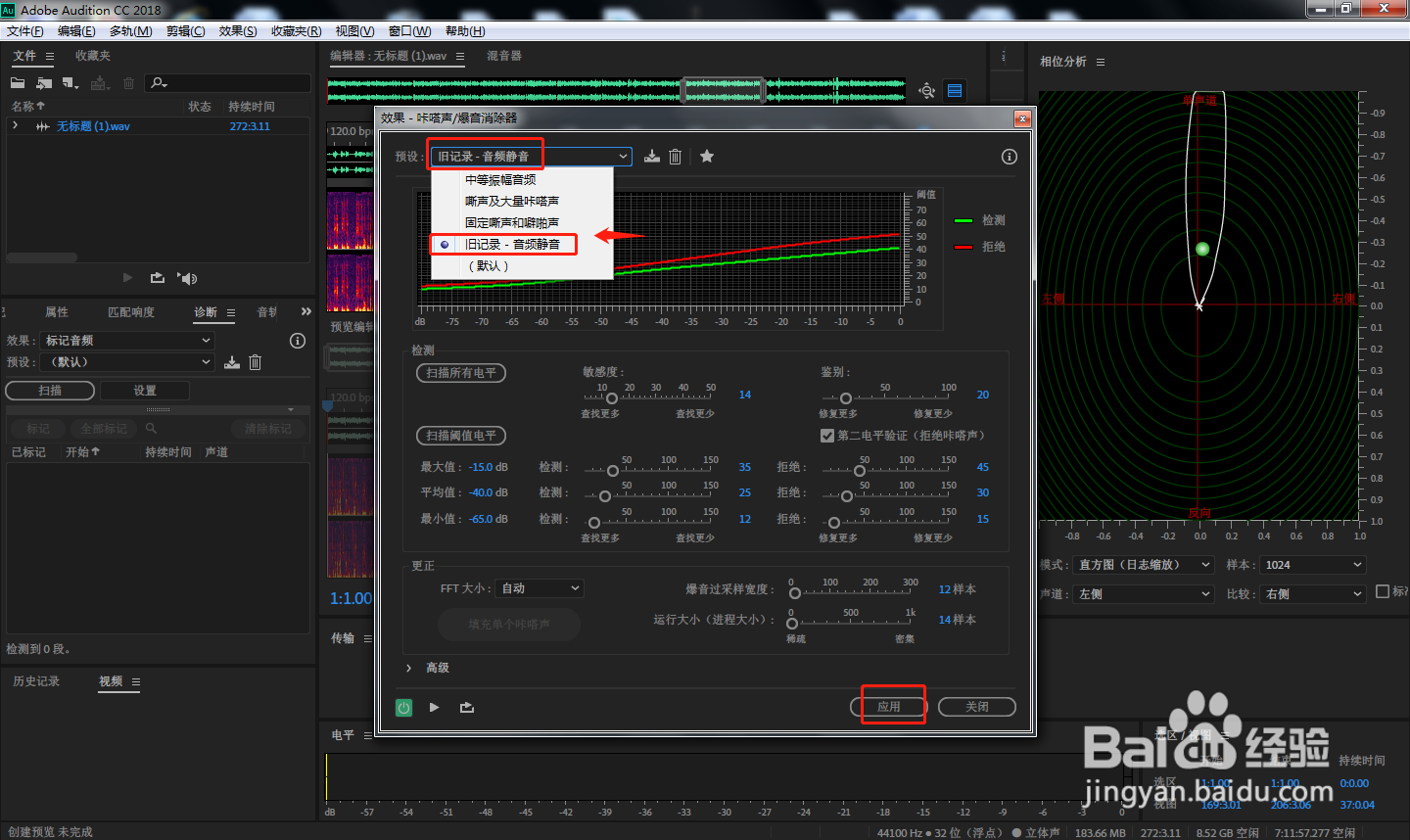This screenshot has height=840, width=1410.
Task: Switch to 匹配响度 tab
Action: click(131, 312)
